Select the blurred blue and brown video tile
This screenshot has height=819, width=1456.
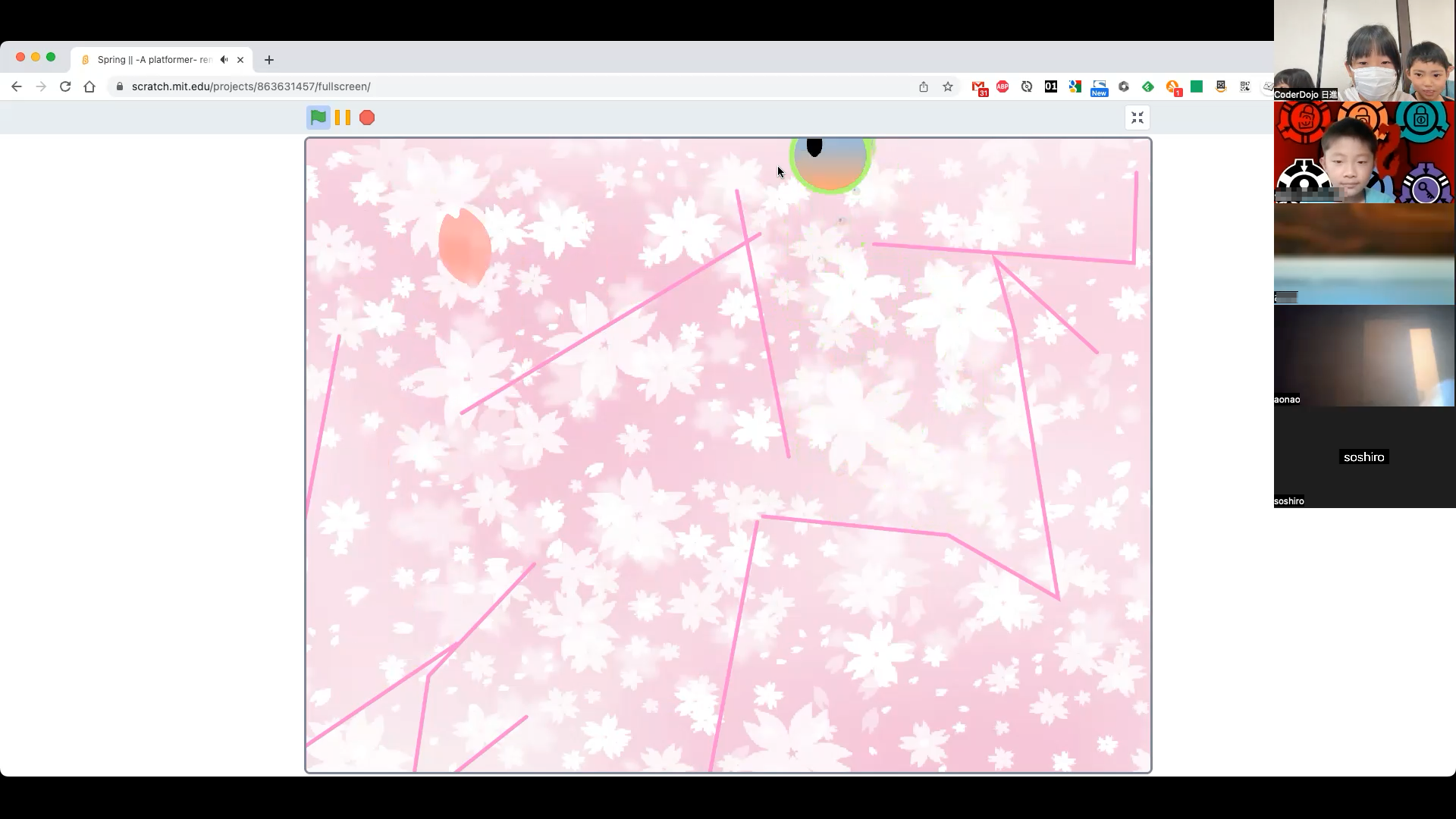click(1365, 254)
